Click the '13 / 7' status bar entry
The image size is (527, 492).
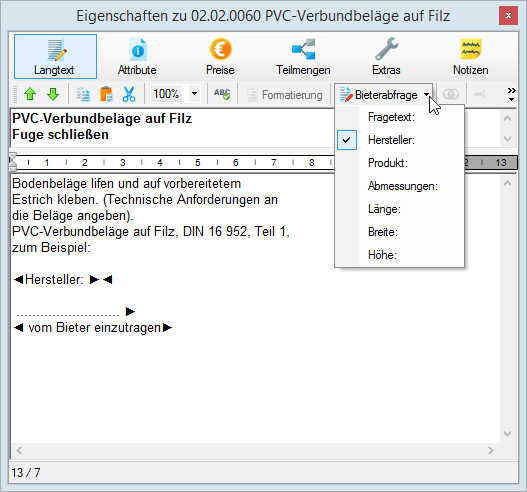point(26,473)
